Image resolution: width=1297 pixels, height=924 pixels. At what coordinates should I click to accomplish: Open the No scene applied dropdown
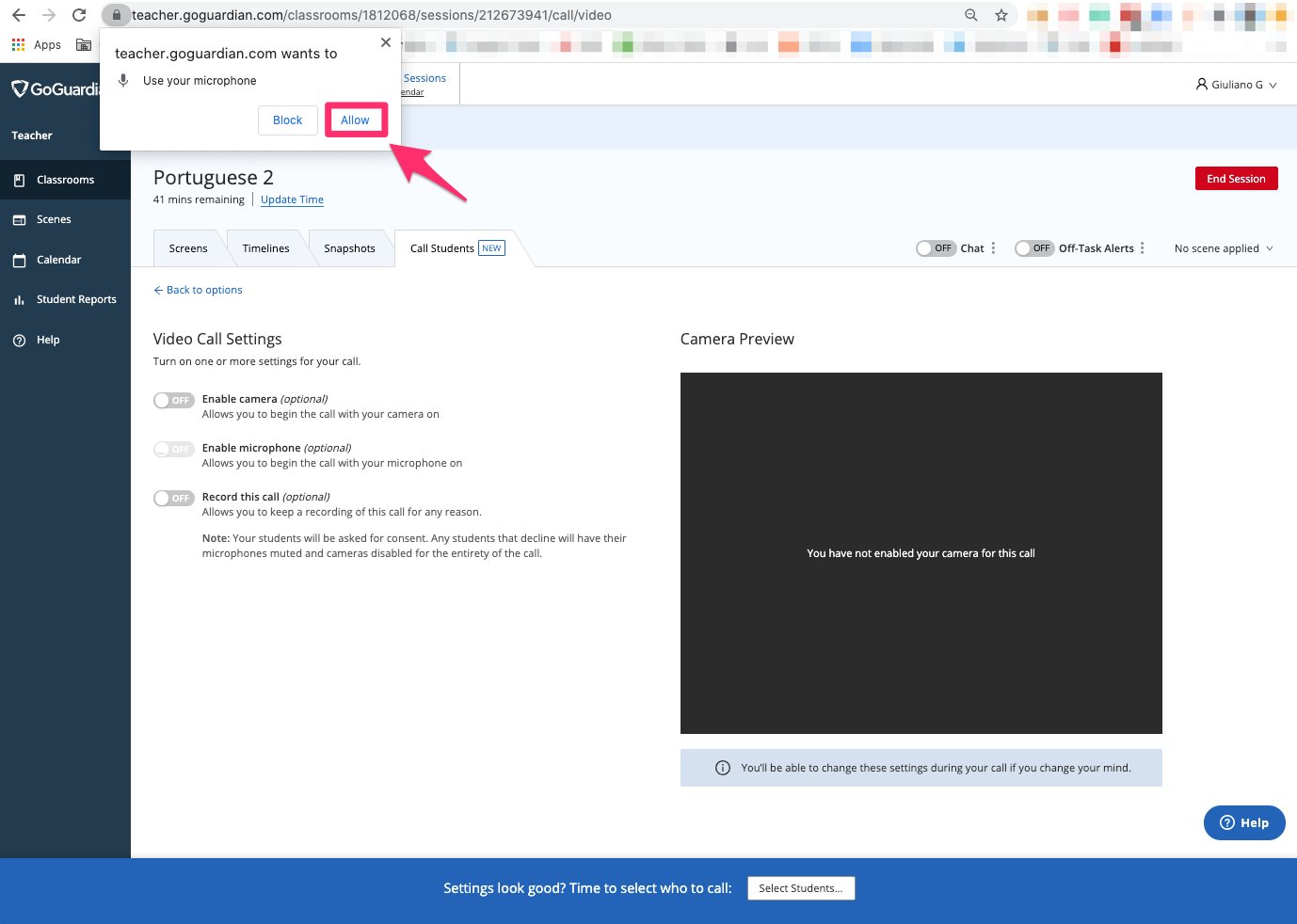pos(1224,248)
